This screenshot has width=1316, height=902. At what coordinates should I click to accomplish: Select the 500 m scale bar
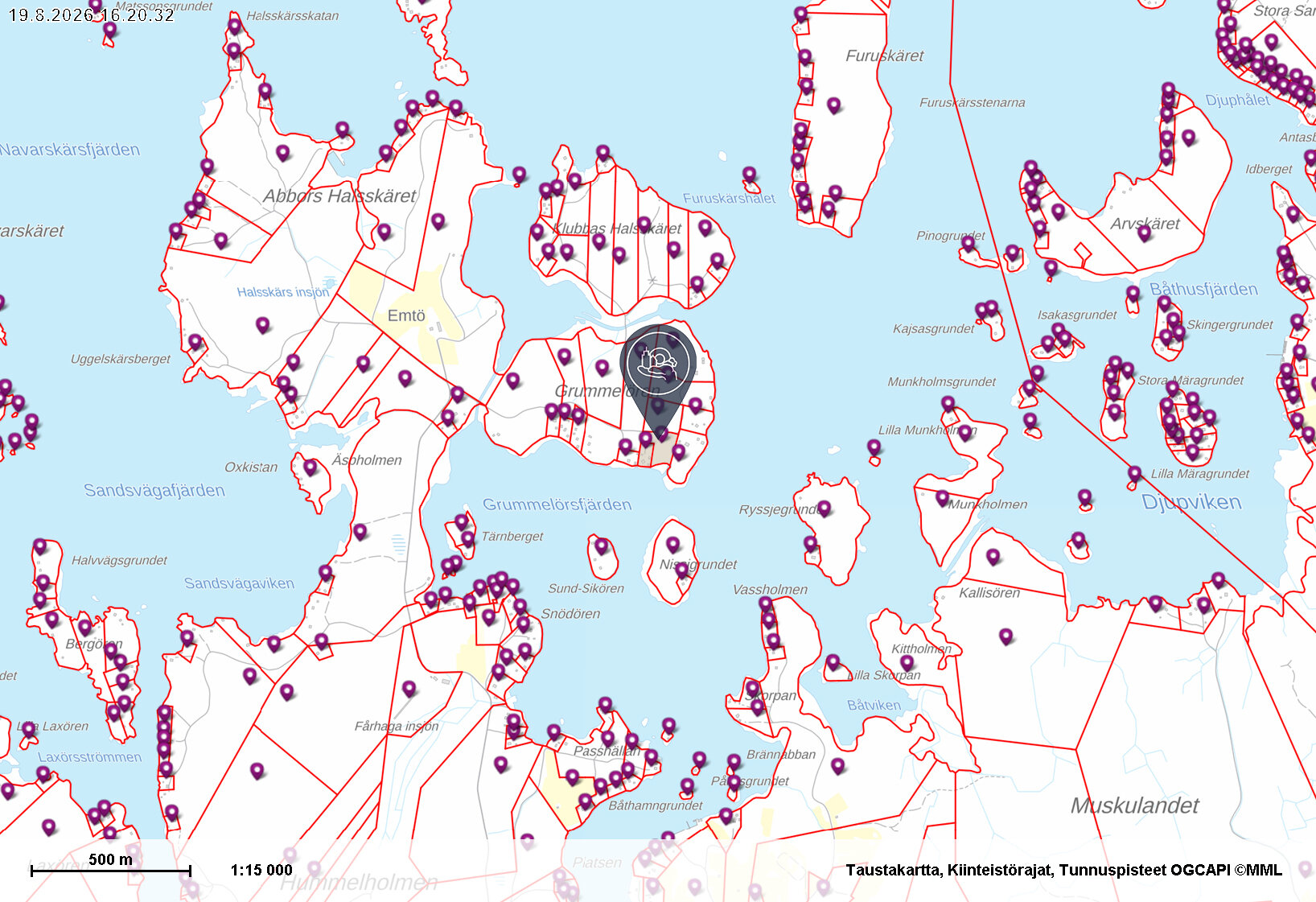tap(110, 864)
